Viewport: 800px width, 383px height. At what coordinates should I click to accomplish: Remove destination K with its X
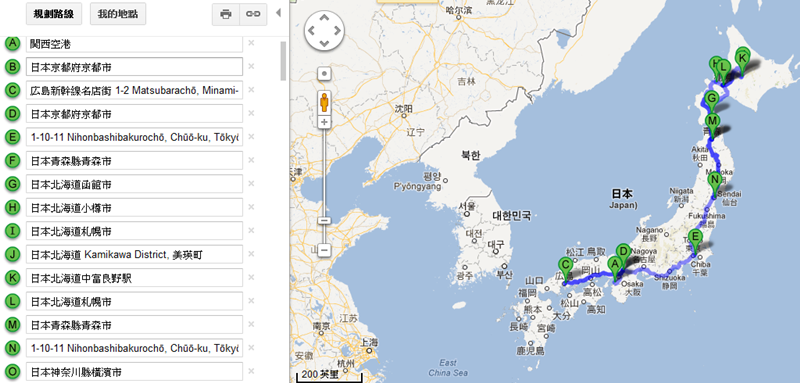[x=251, y=277]
